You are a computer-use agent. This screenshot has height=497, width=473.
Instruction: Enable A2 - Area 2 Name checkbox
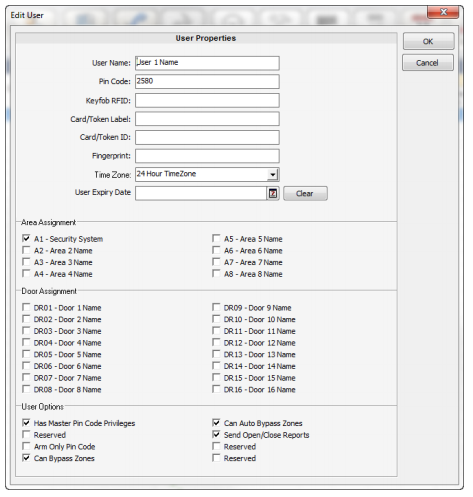(26, 250)
